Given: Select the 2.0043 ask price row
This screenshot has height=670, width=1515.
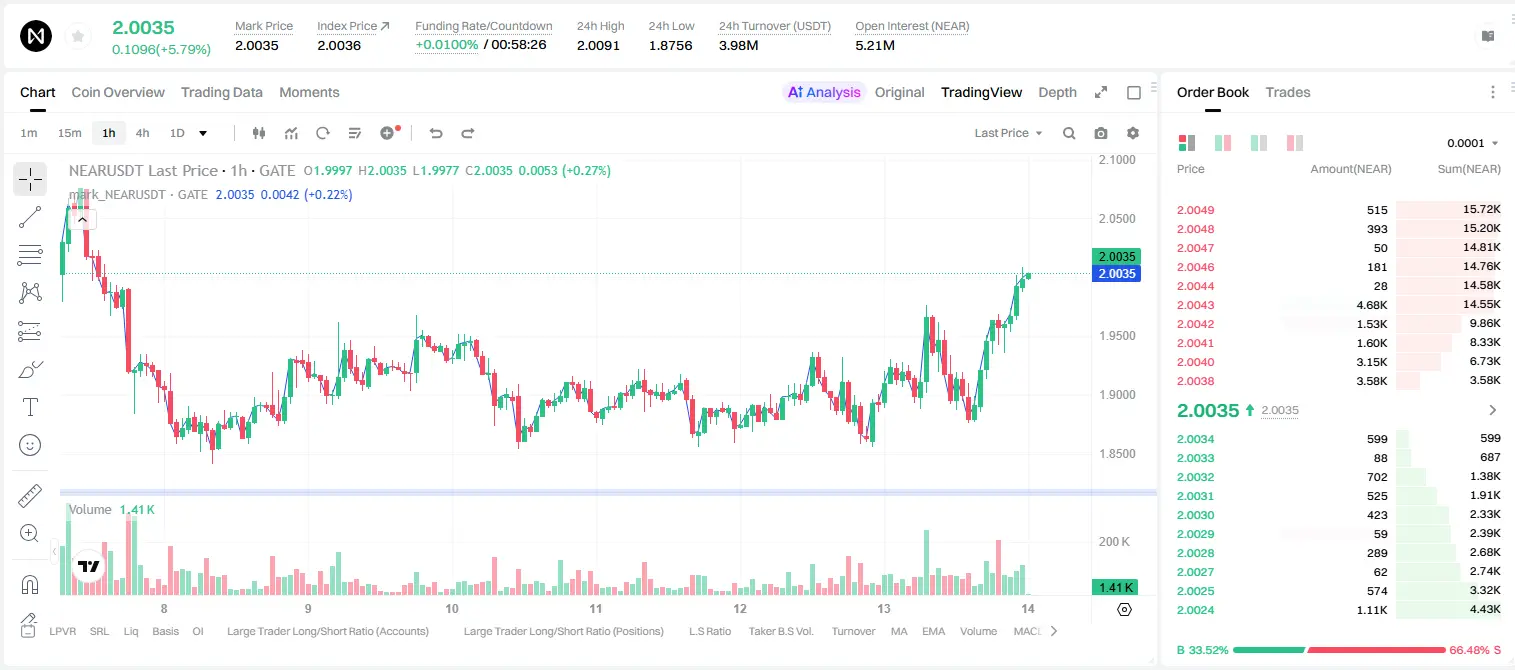Looking at the screenshot, I should point(1339,305).
